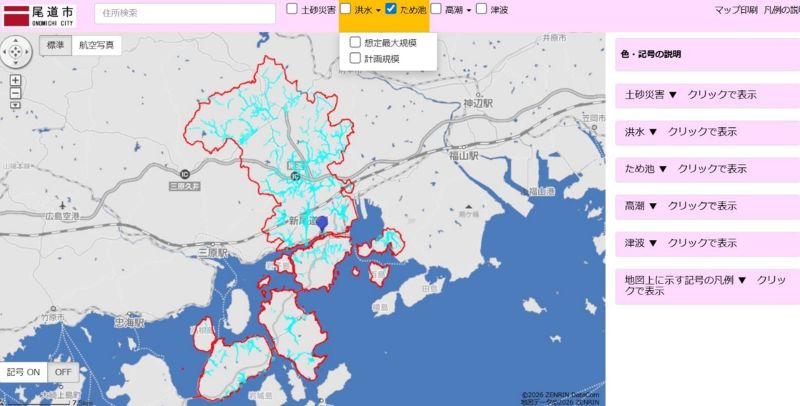The image size is (800, 406).
Task: Switch to 航空写真 map view
Action: point(97,46)
